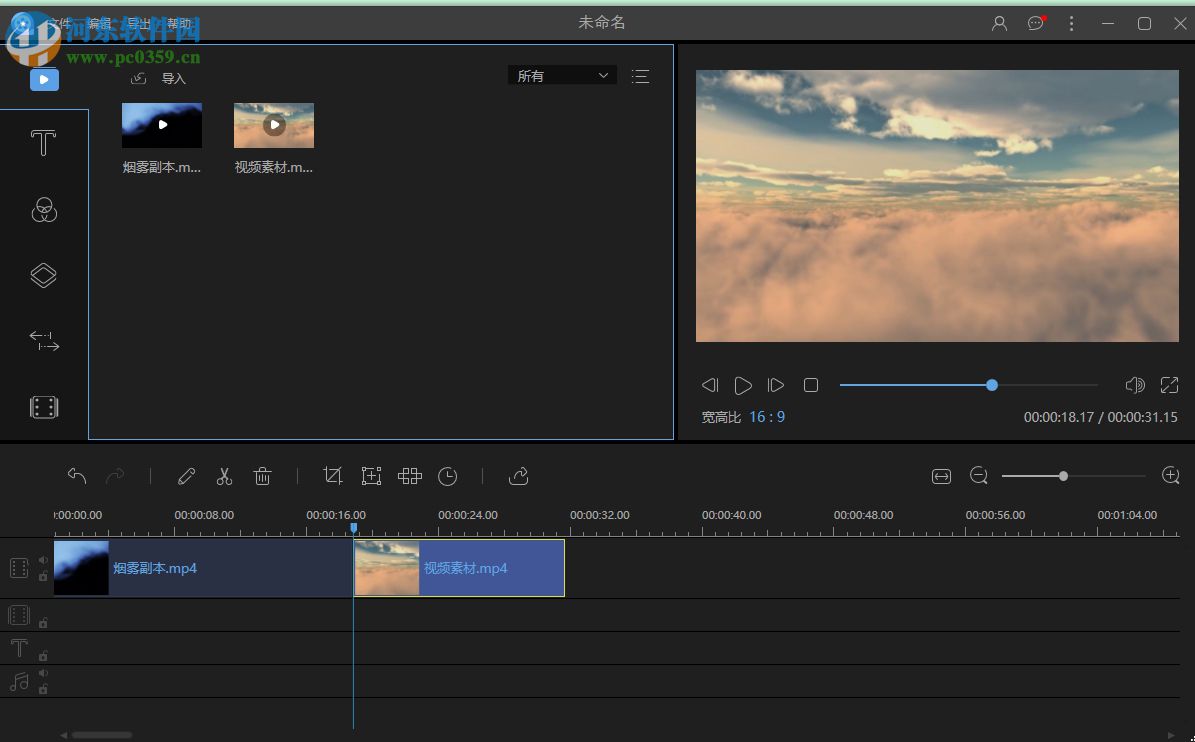Change the 16 : 9 aspect ratio
The image size is (1195, 742).
click(x=766, y=417)
